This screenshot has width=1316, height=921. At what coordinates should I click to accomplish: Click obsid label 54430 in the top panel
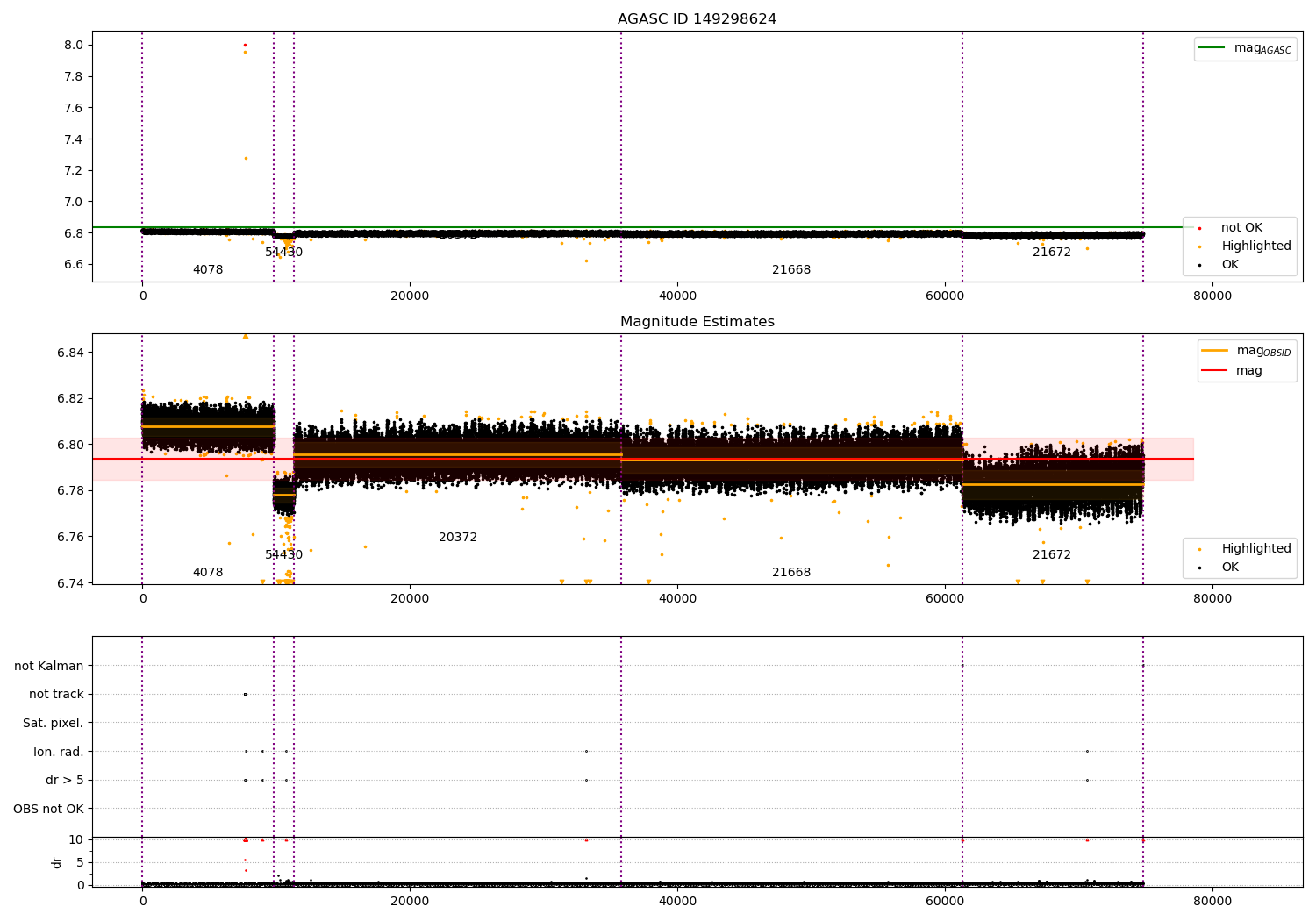283,253
